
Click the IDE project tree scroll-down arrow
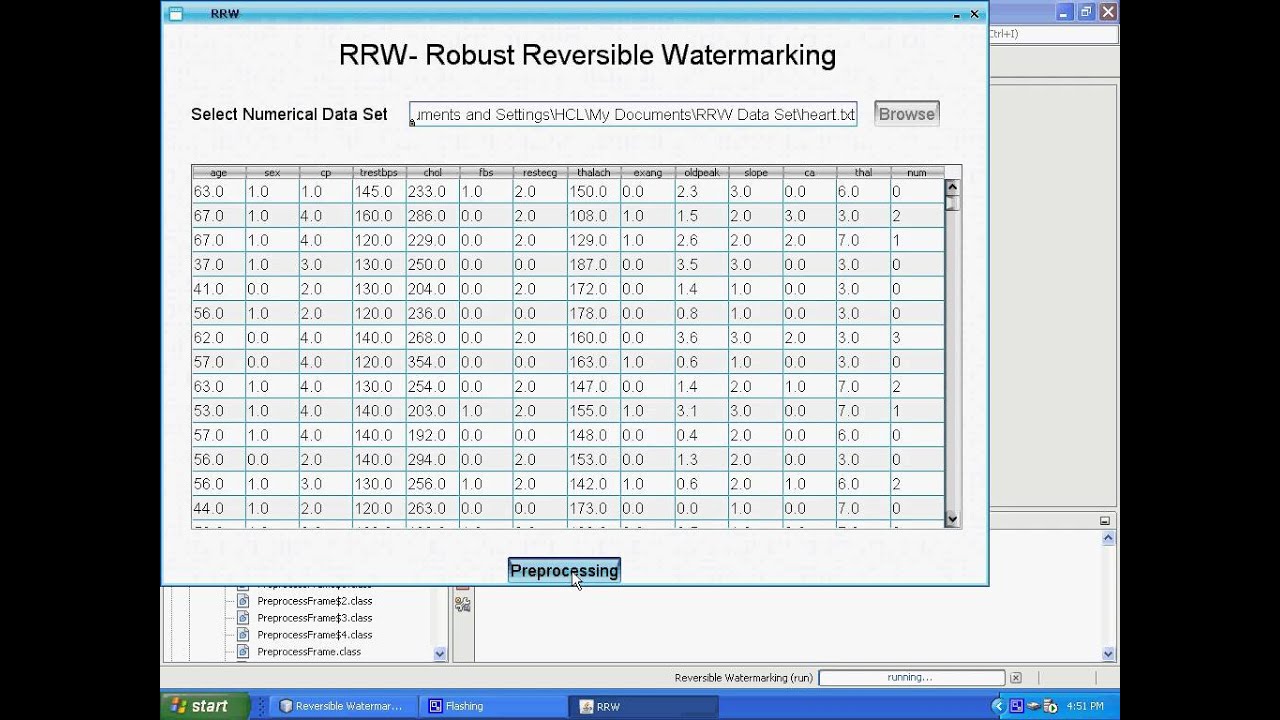point(440,654)
